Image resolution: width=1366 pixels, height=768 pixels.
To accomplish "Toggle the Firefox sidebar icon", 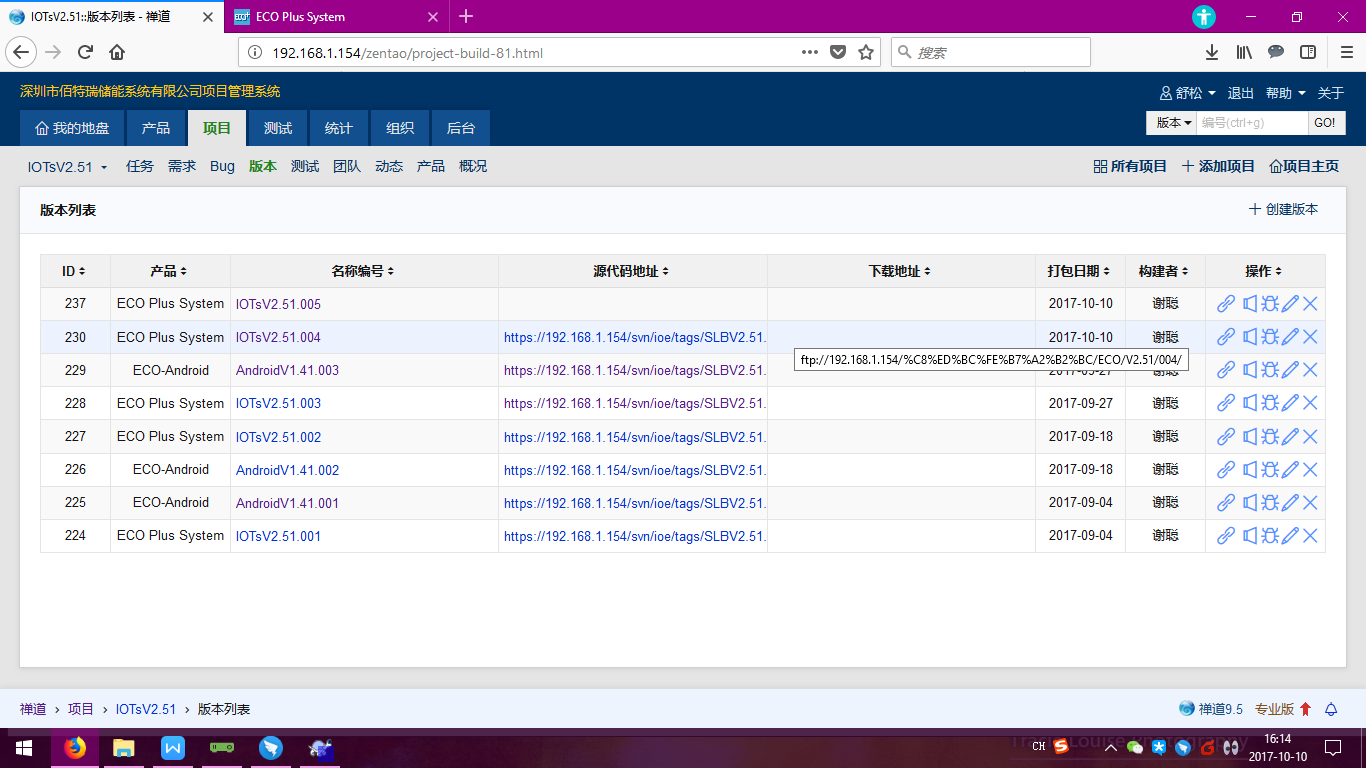I will (1308, 52).
